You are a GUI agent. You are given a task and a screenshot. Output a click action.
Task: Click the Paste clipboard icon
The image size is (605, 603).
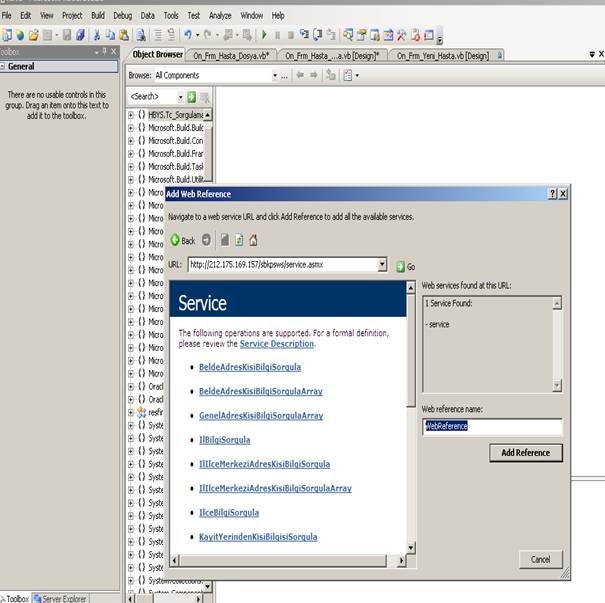point(124,35)
